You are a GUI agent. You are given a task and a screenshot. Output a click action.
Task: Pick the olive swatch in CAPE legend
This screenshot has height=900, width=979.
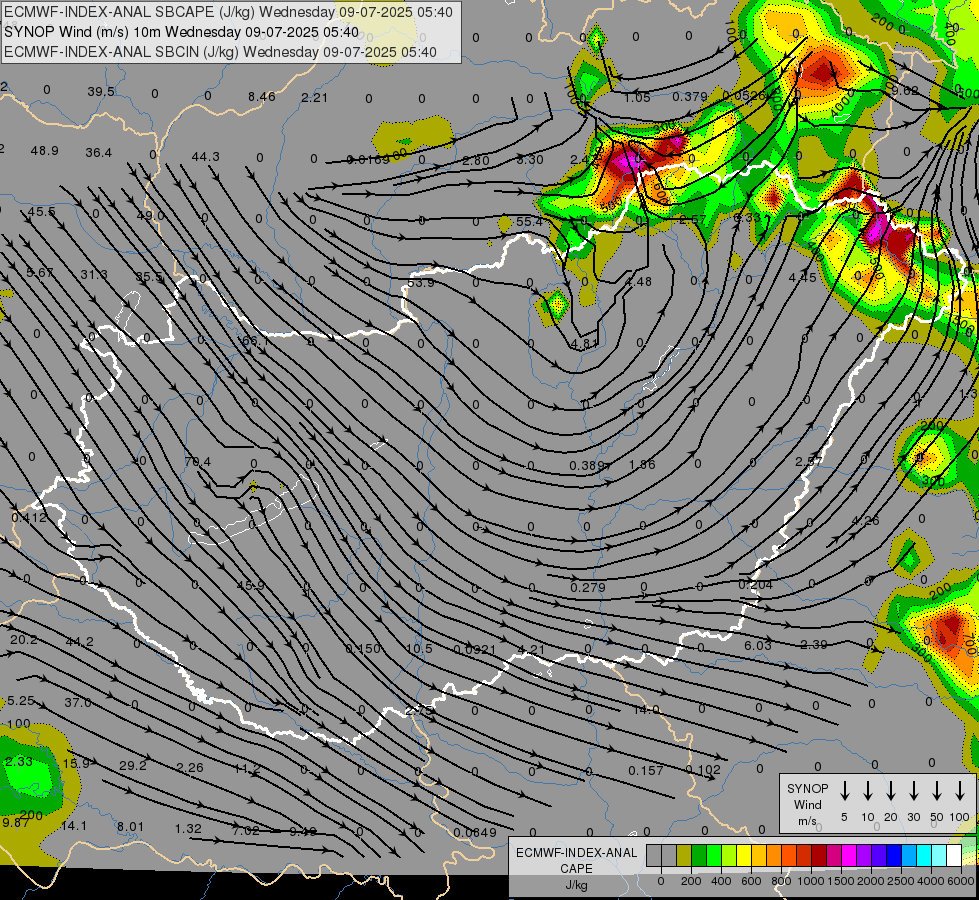684,855
